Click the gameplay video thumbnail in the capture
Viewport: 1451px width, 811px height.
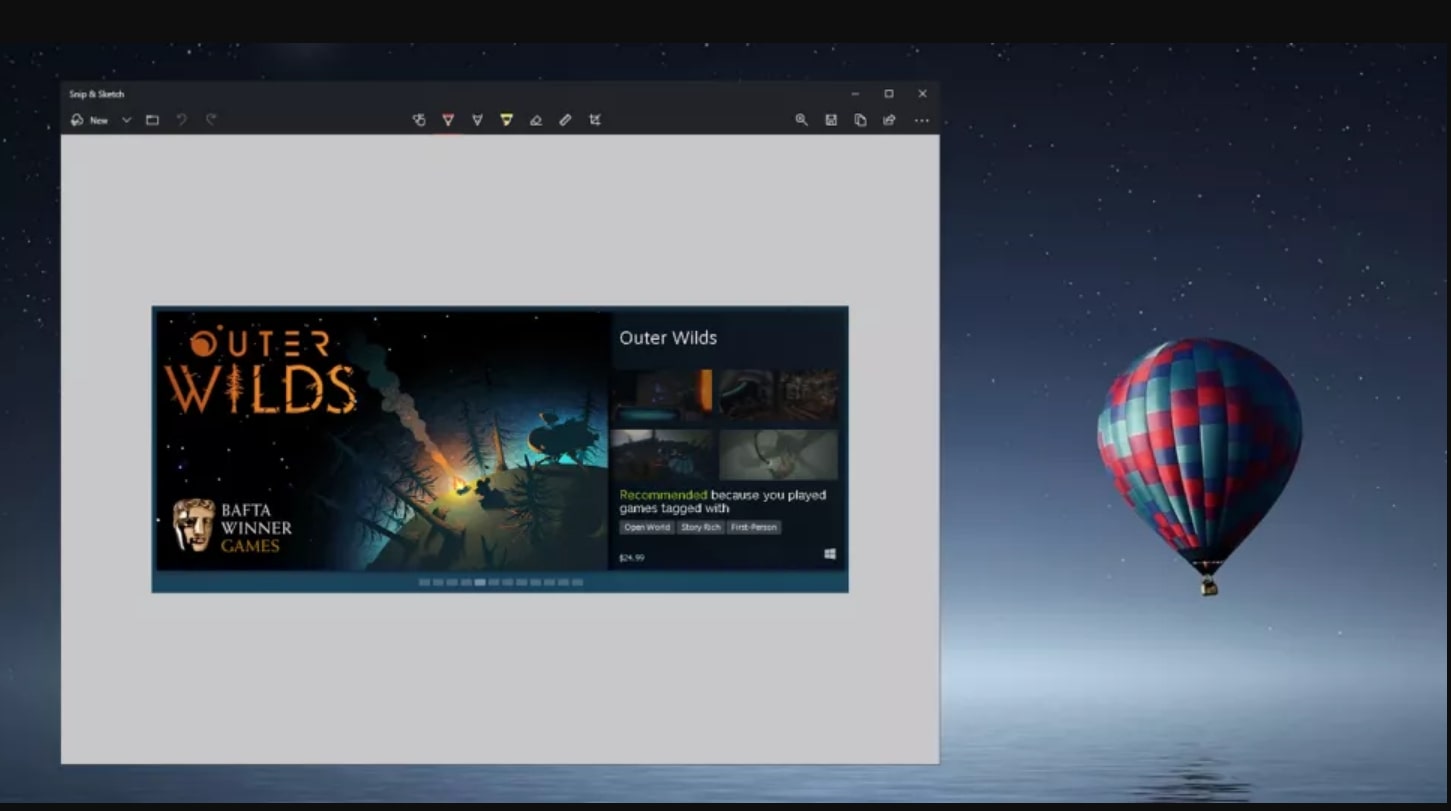coord(663,394)
